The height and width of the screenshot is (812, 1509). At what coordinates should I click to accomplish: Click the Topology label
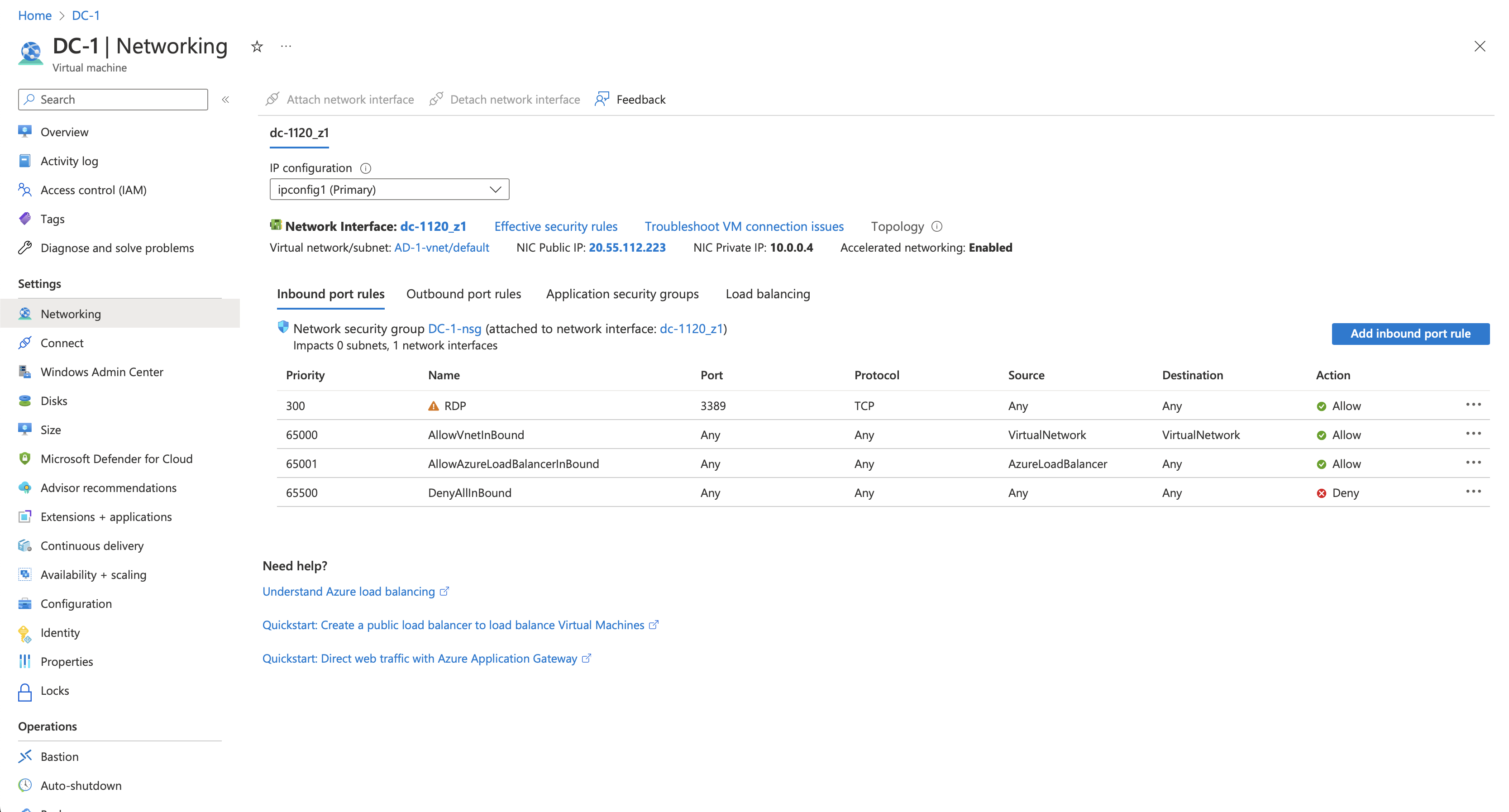coord(897,226)
